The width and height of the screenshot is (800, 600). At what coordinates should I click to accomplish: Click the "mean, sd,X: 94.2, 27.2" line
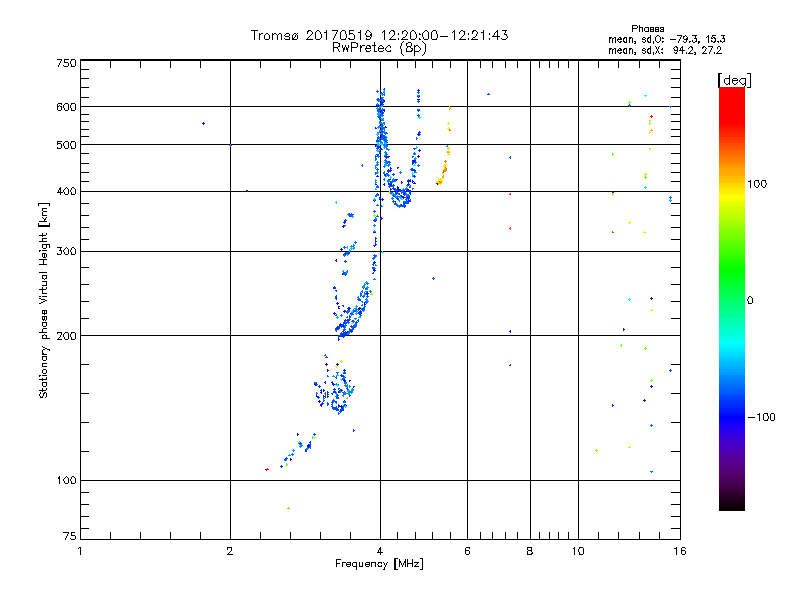[665, 50]
